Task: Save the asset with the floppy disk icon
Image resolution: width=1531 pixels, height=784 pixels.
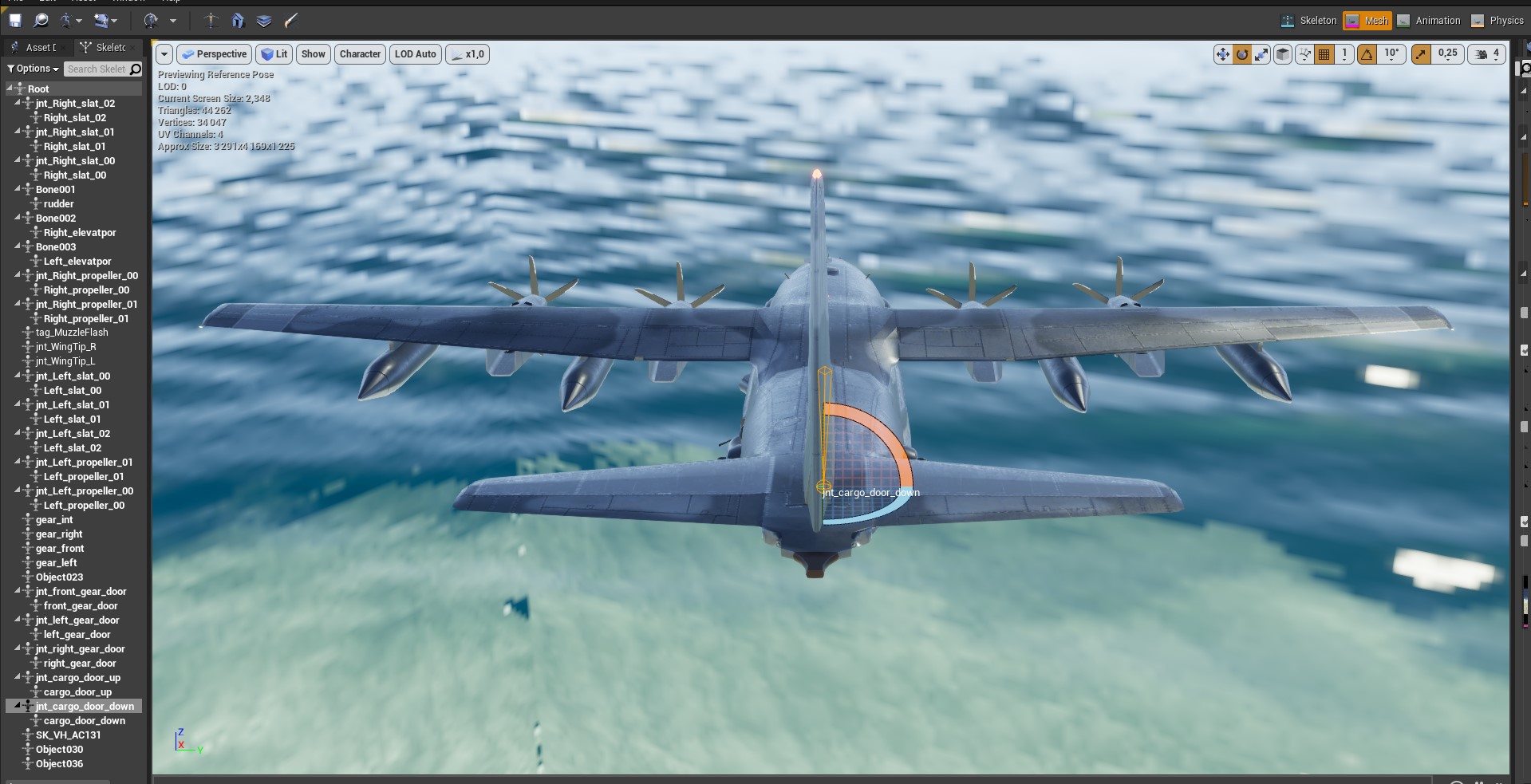Action: (x=15, y=21)
